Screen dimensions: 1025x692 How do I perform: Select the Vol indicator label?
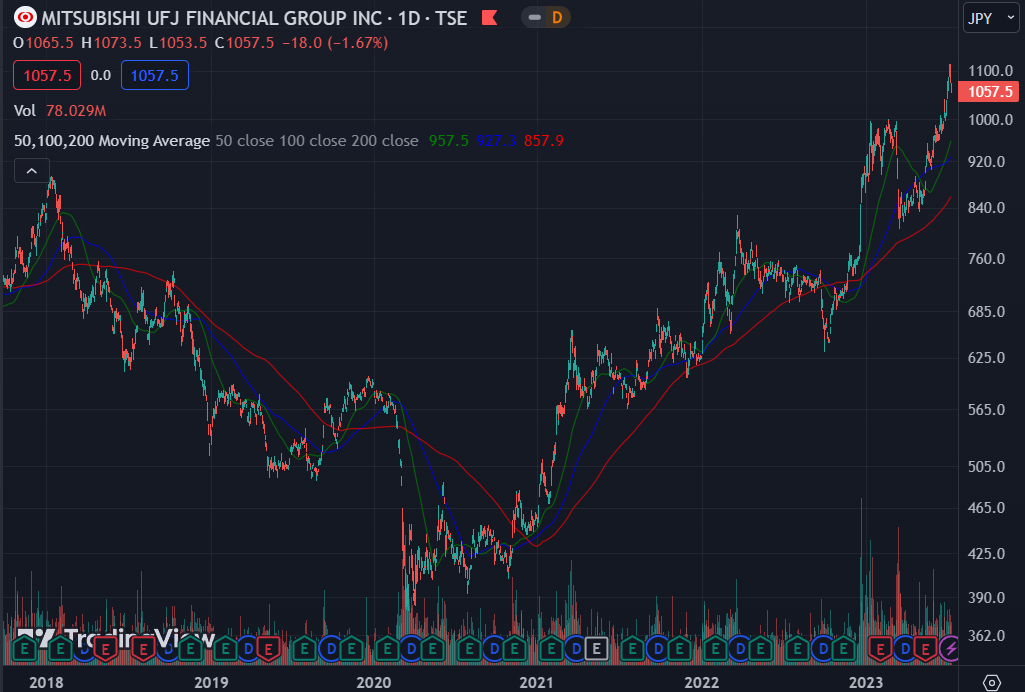coord(25,110)
